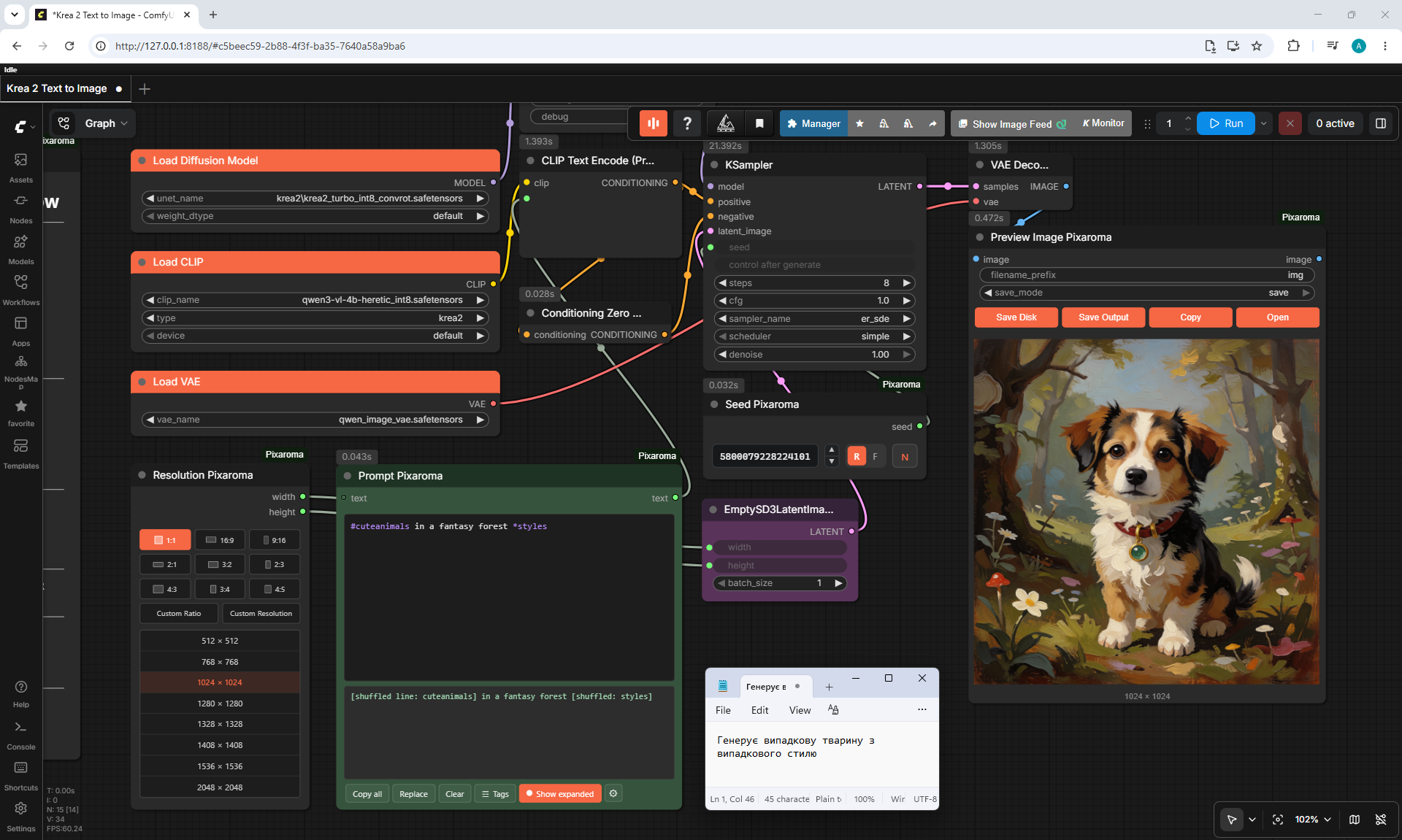This screenshot has width=1402, height=840.
Task: Click the sailboat toolbar icon left of bookmark
Action: [726, 123]
